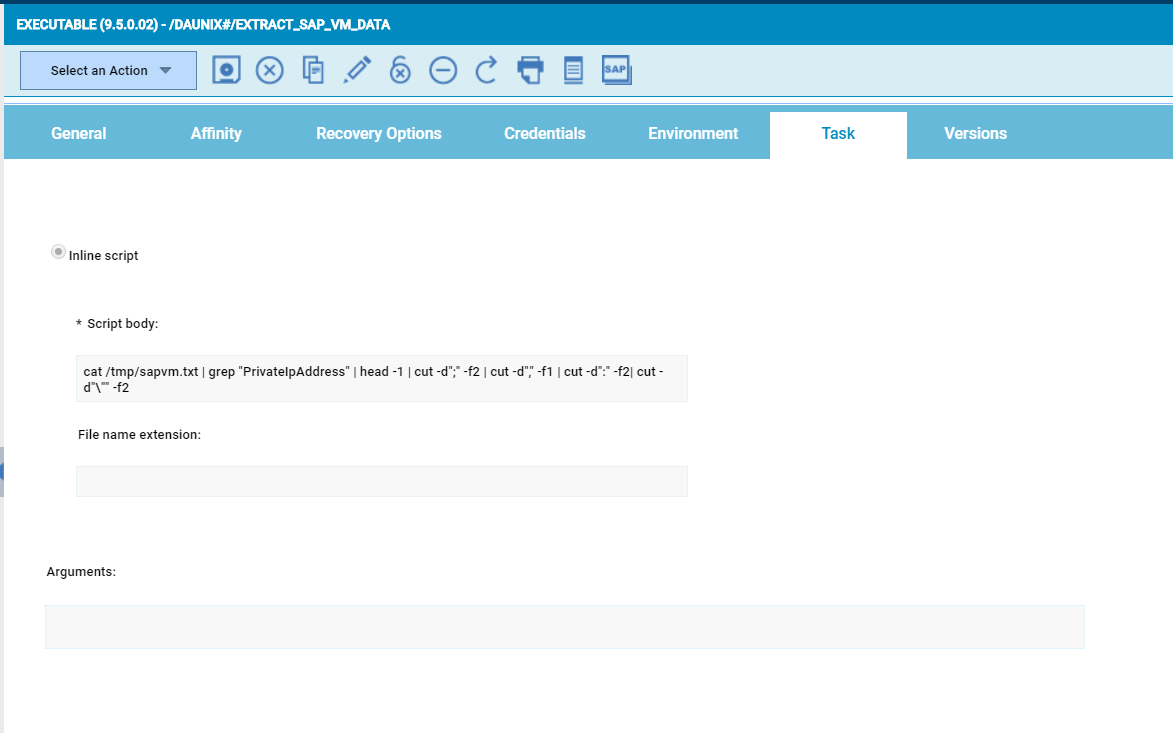Image resolution: width=1173 pixels, height=733 pixels.
Task: Click the document list icon
Action: coord(573,70)
